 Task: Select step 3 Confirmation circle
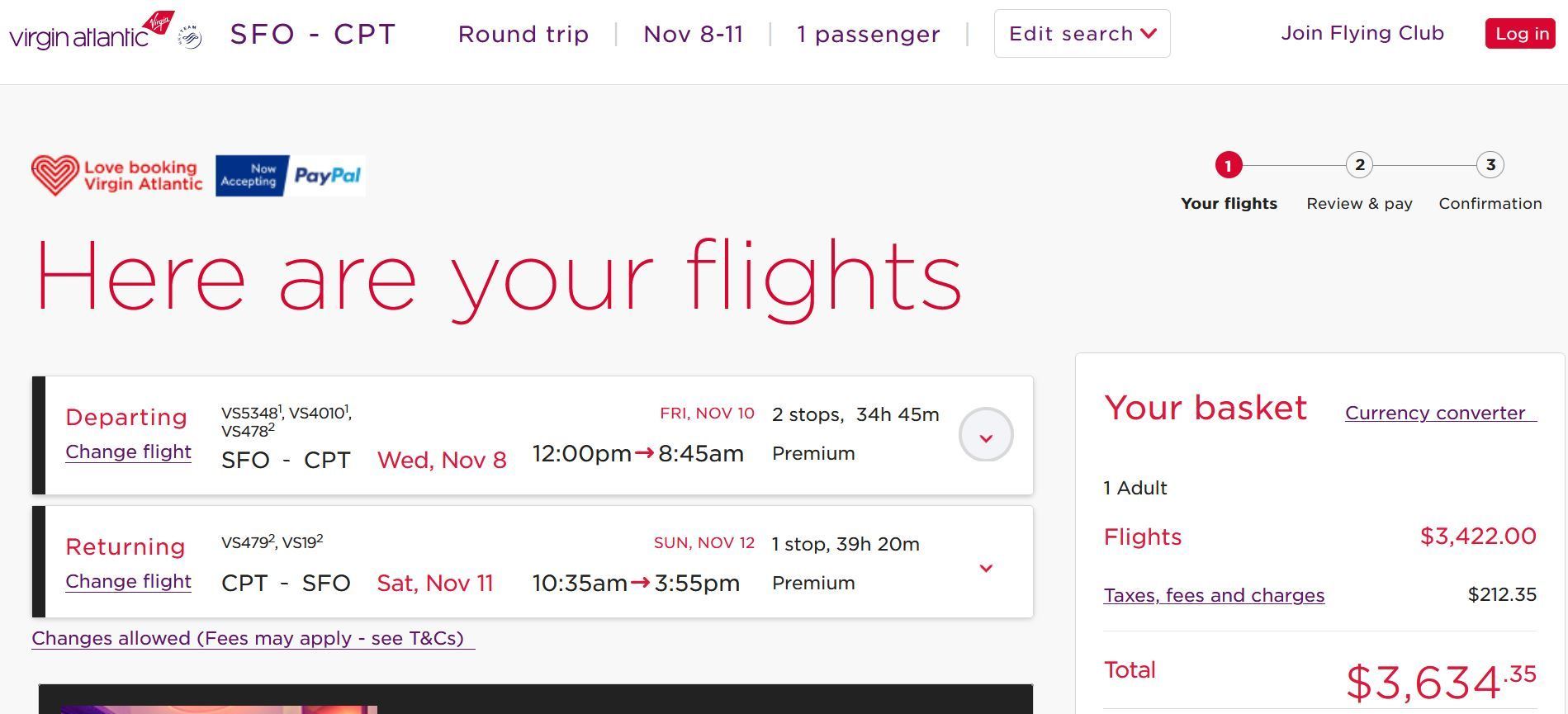click(x=1490, y=165)
